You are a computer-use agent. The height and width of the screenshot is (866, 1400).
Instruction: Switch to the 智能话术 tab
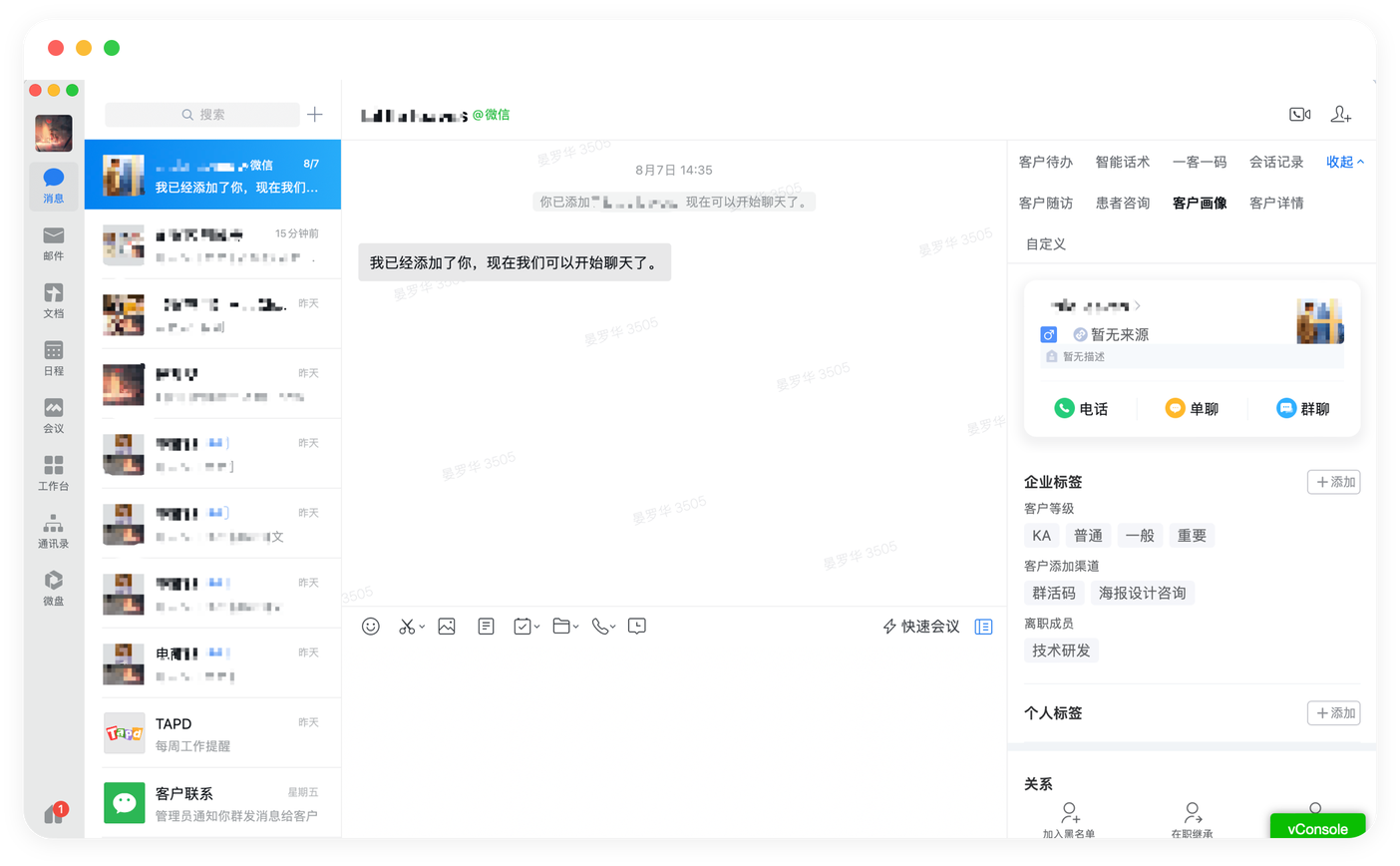(x=1122, y=162)
